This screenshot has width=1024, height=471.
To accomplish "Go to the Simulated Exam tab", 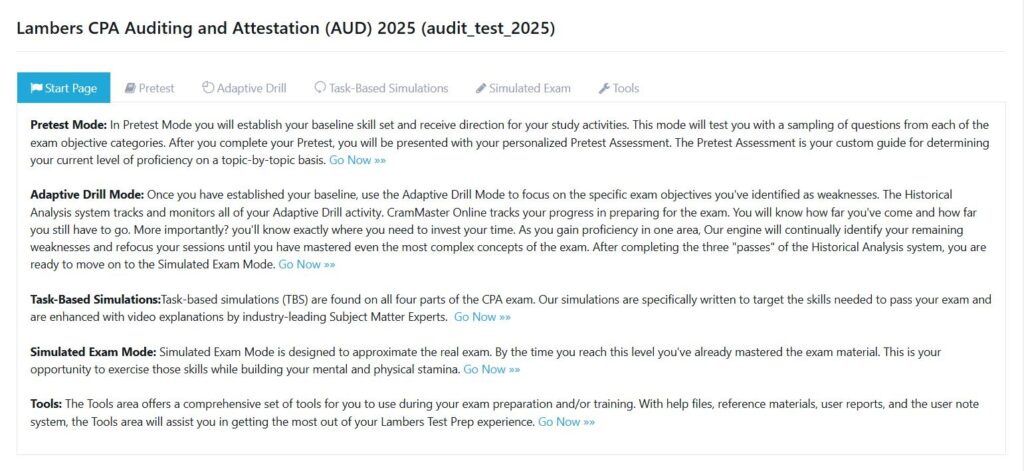I will (x=529, y=88).
